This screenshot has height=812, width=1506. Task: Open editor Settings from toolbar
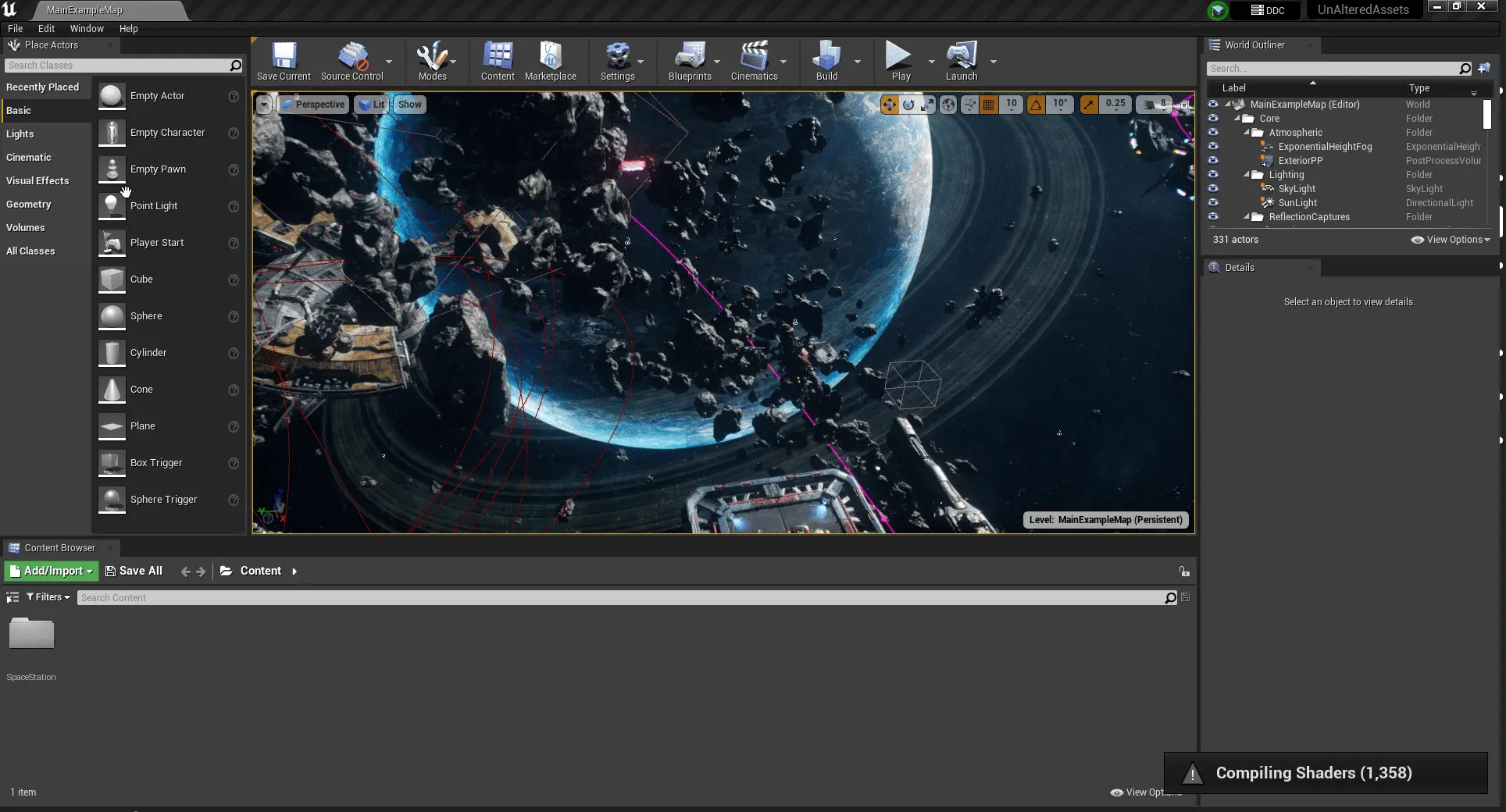pyautogui.click(x=617, y=61)
